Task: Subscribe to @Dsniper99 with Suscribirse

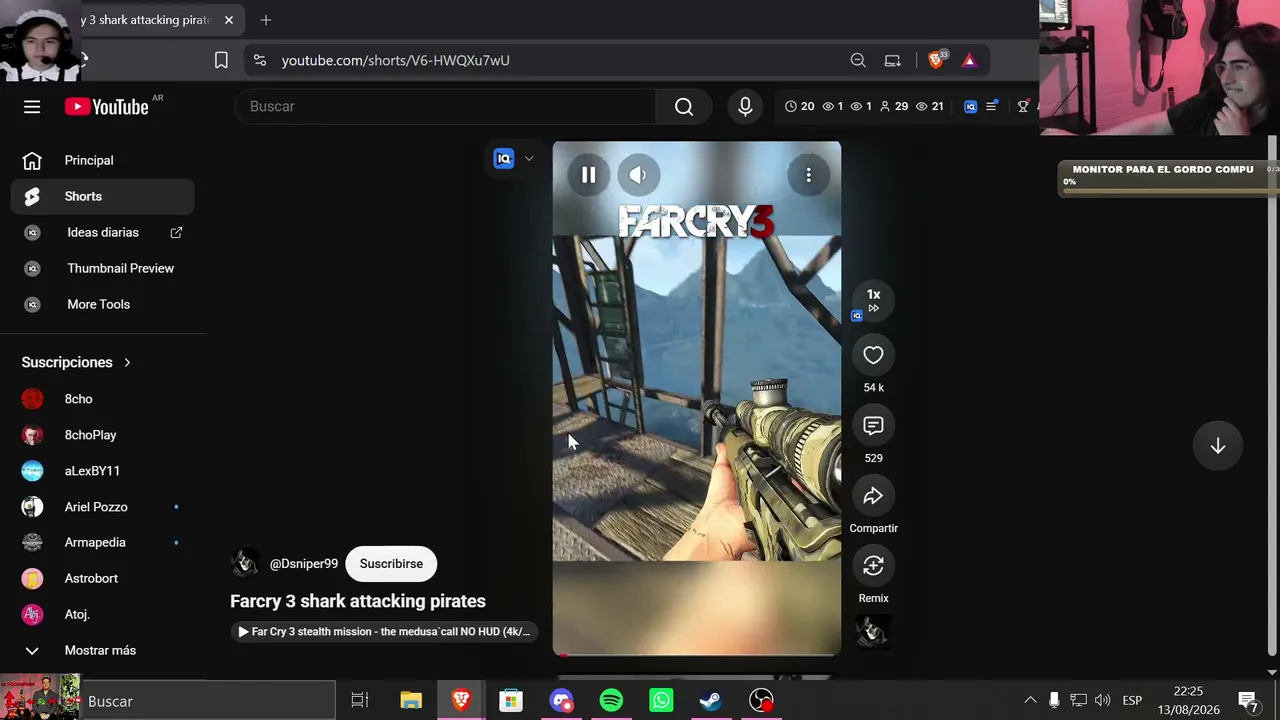Action: pos(391,564)
